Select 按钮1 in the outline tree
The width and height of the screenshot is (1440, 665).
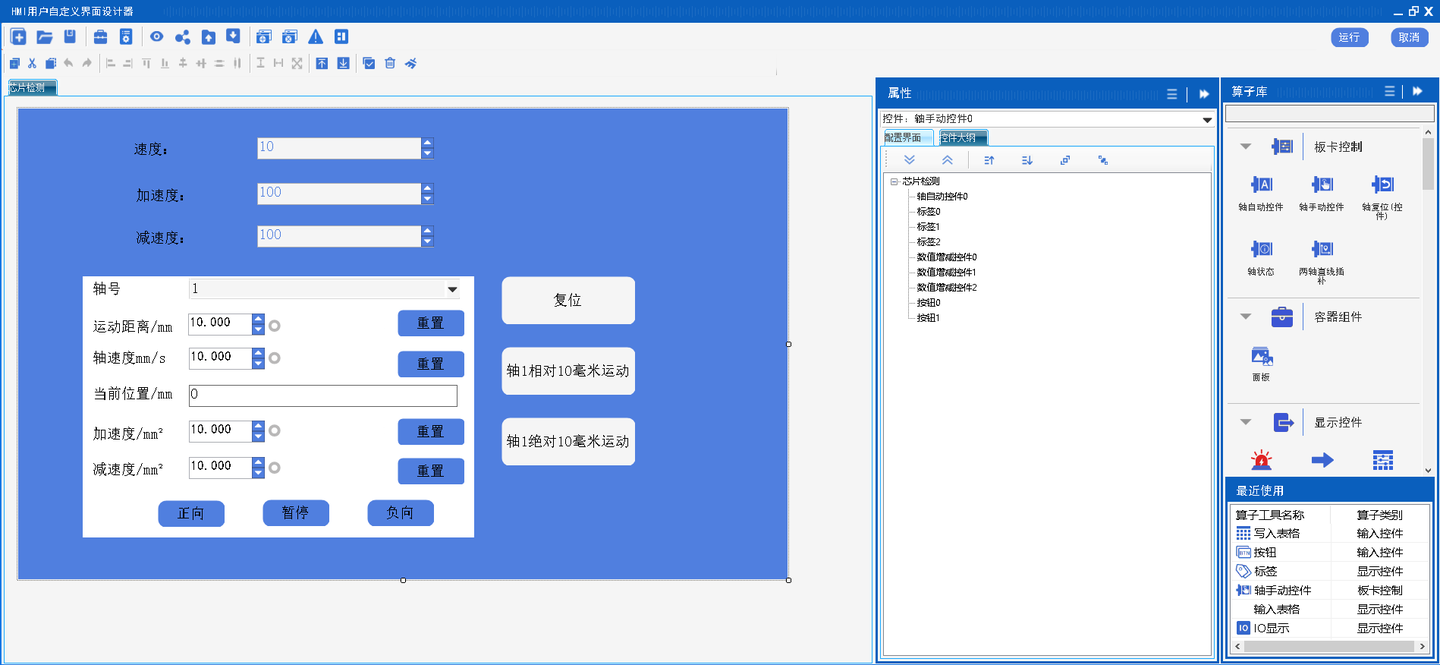(928, 318)
